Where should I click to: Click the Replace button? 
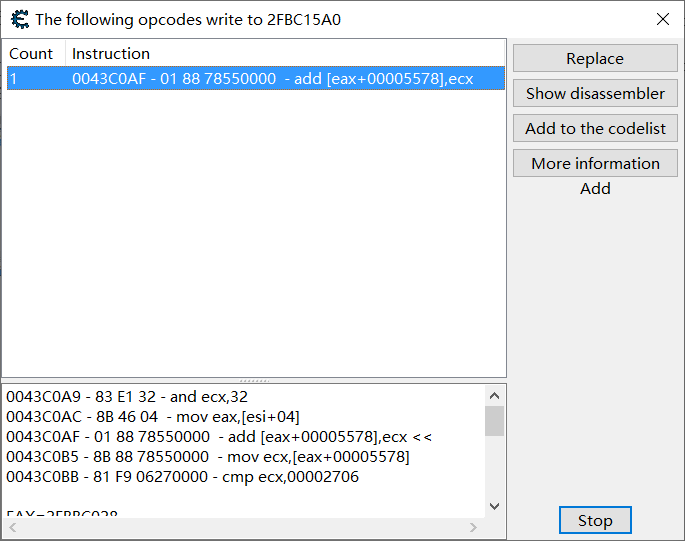[595, 59]
